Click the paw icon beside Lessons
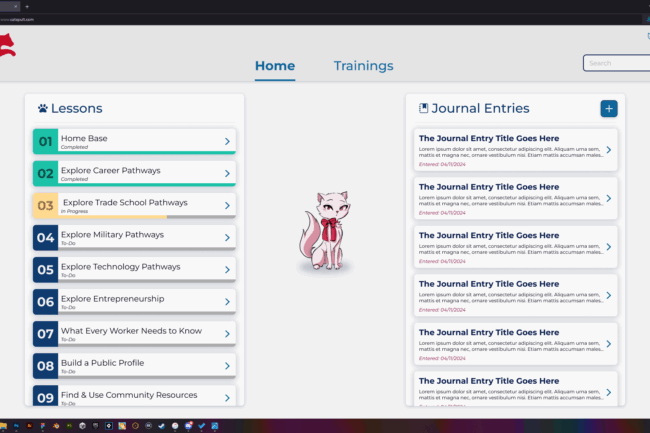650x433 pixels. tap(43, 109)
